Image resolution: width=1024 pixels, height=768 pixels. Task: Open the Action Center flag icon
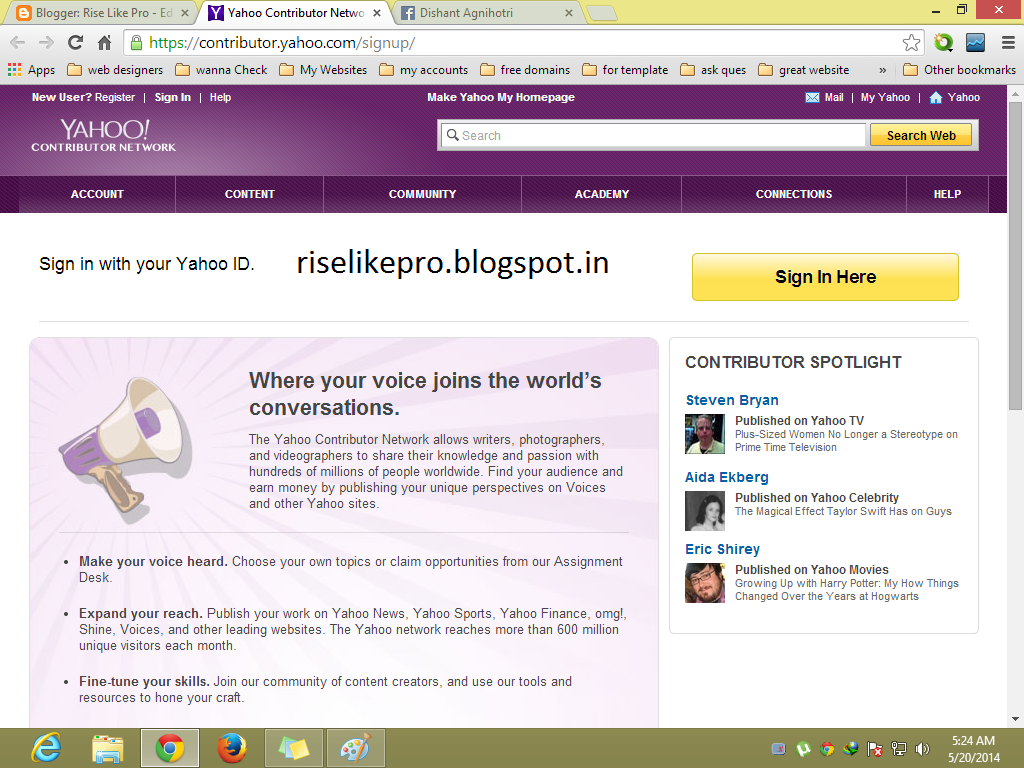point(874,749)
